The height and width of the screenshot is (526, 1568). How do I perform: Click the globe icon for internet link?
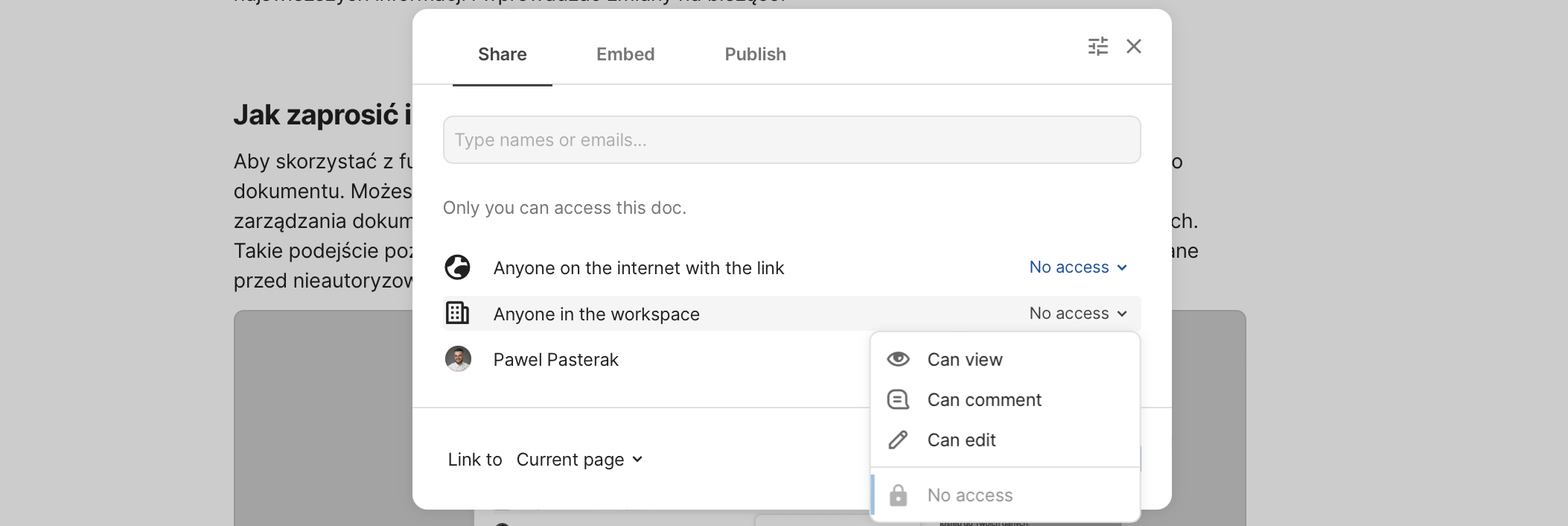point(457,267)
